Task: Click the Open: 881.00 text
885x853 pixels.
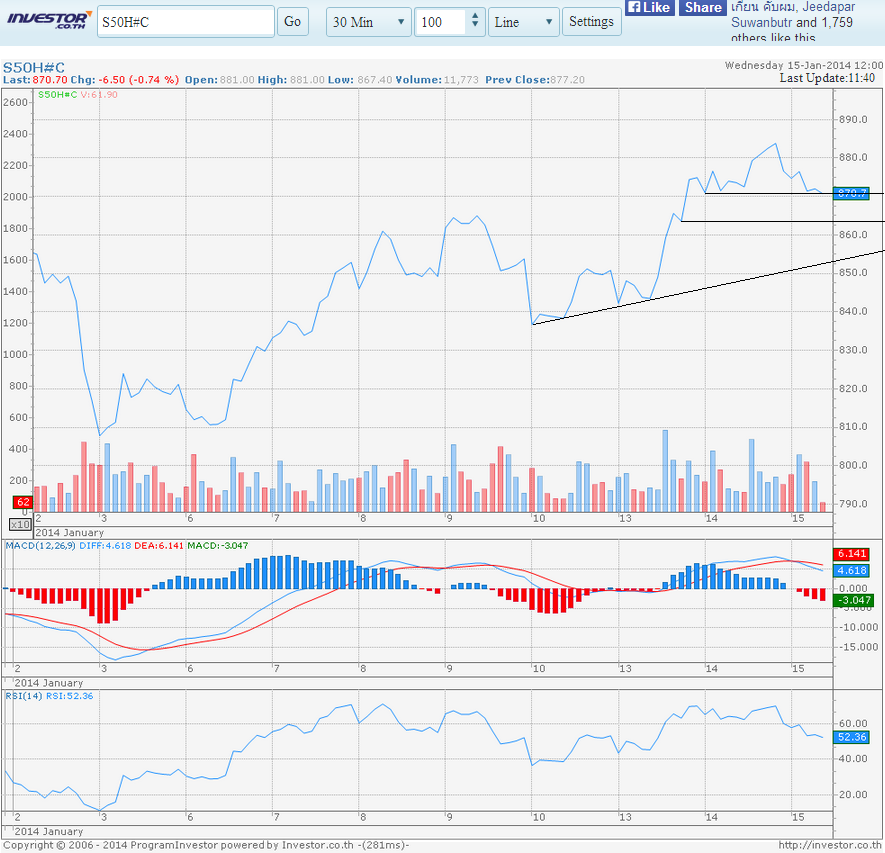Action: tap(220, 80)
